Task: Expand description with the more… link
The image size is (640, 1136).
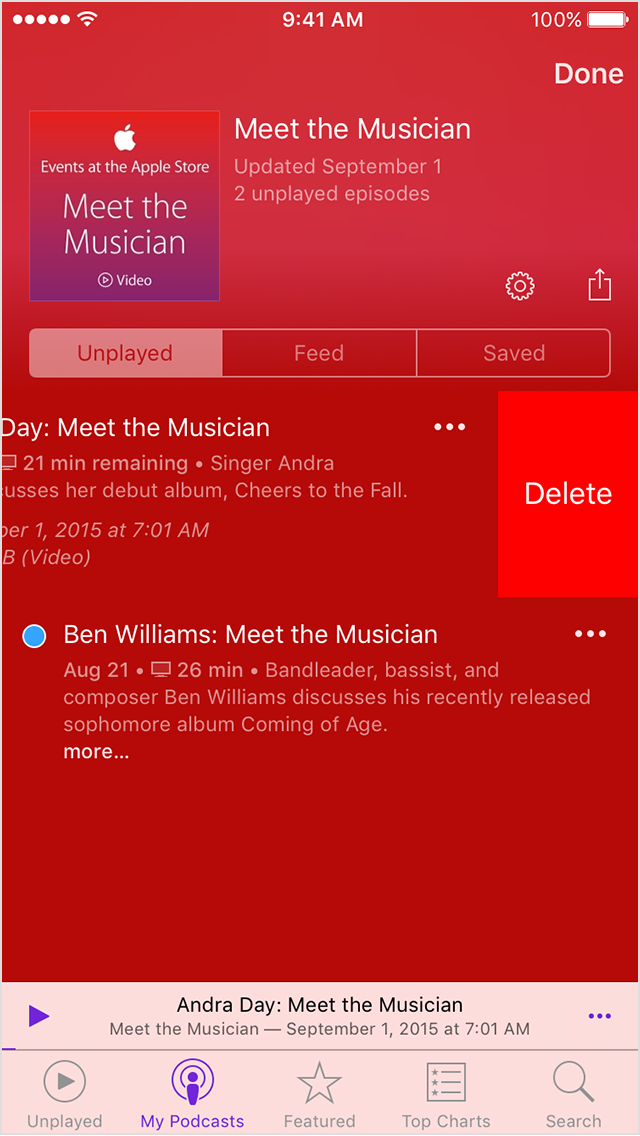Action: coord(96,752)
